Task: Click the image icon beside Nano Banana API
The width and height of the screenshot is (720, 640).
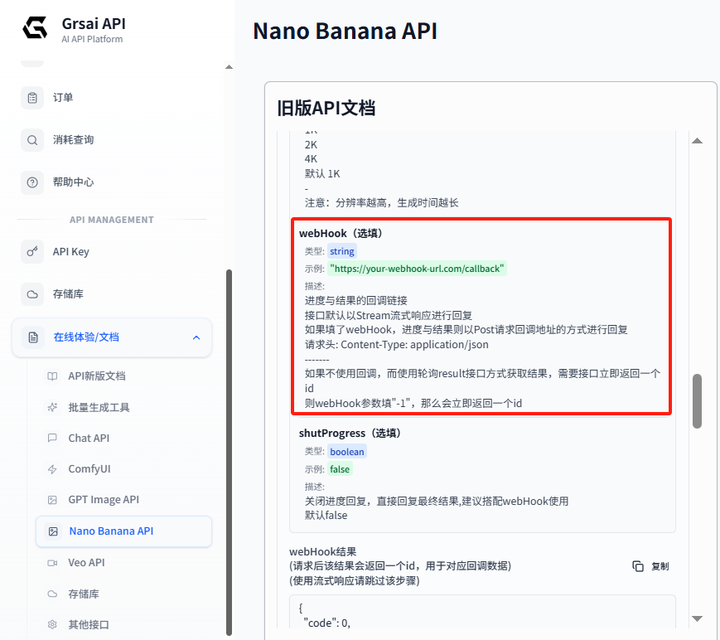Action: (53, 531)
